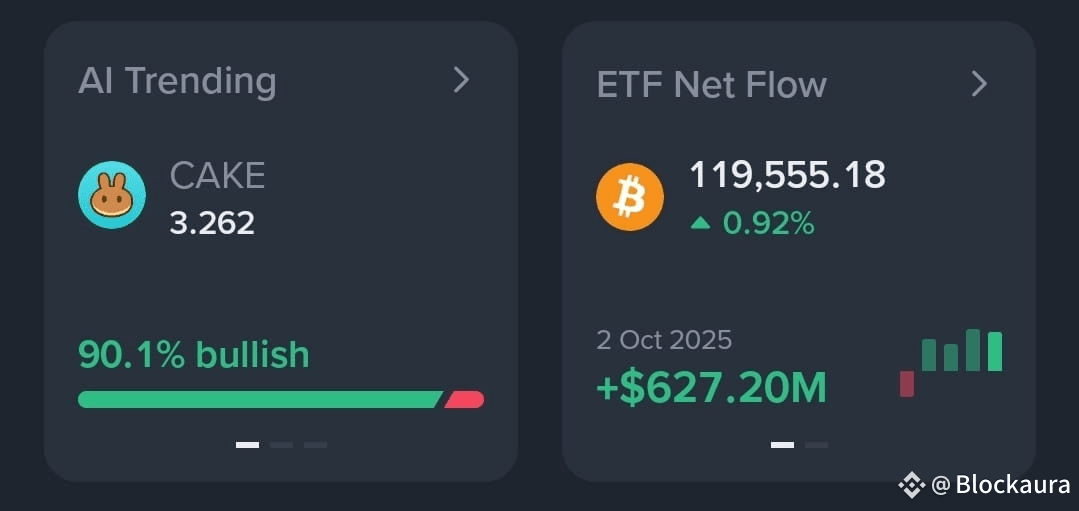1079x511 pixels.
Task: Click the +$627.20M net flow value
Action: 711,388
